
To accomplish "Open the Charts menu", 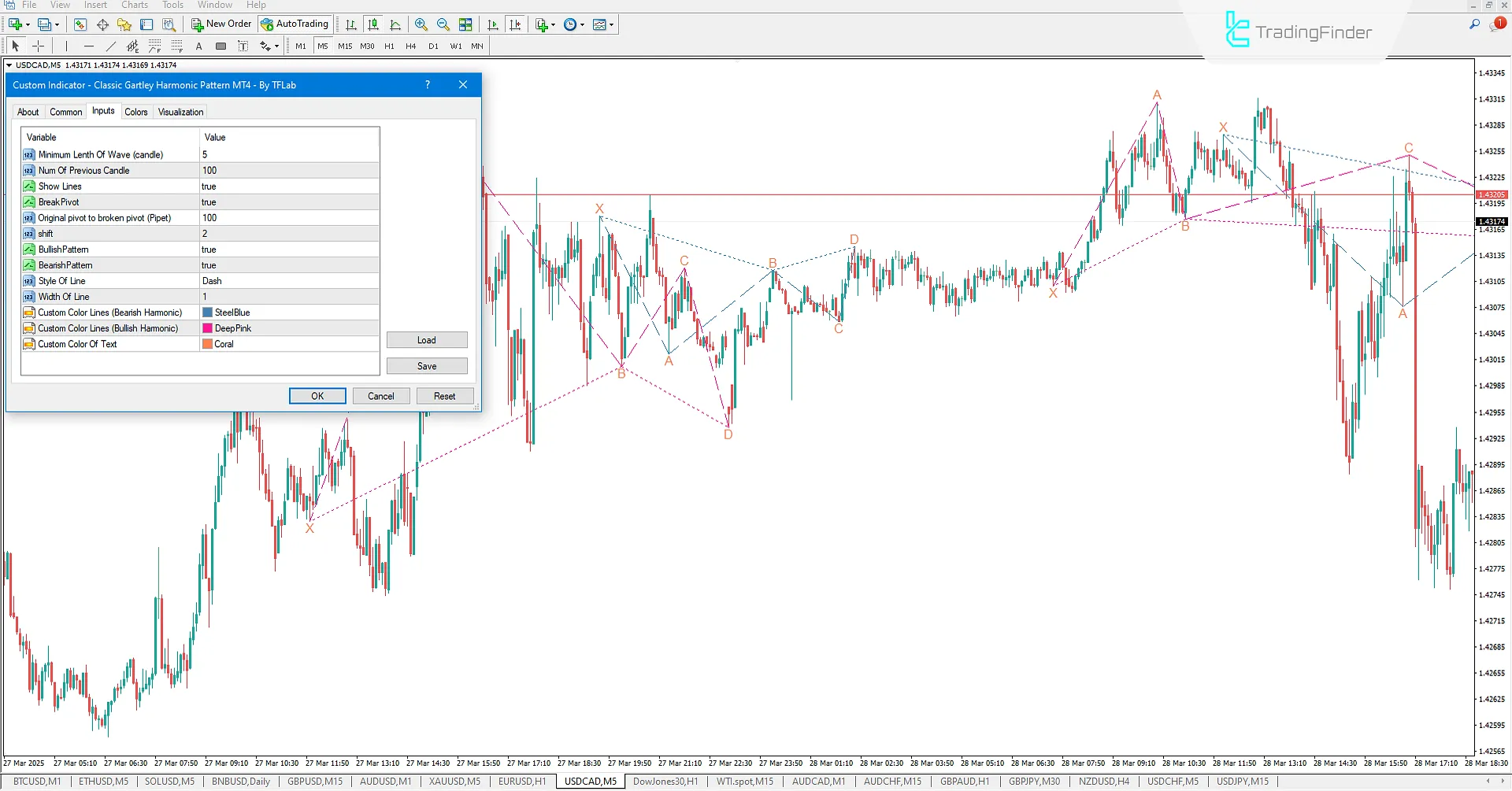I will 134,5.
